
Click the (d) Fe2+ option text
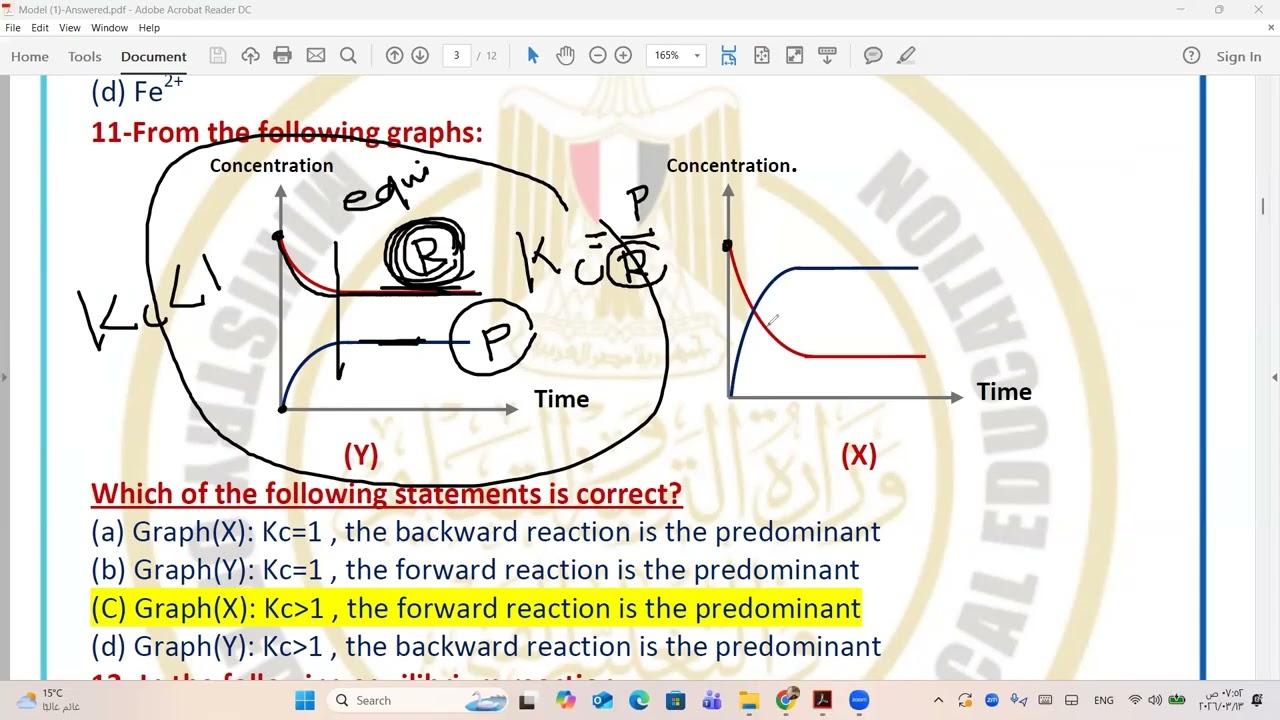click(137, 91)
